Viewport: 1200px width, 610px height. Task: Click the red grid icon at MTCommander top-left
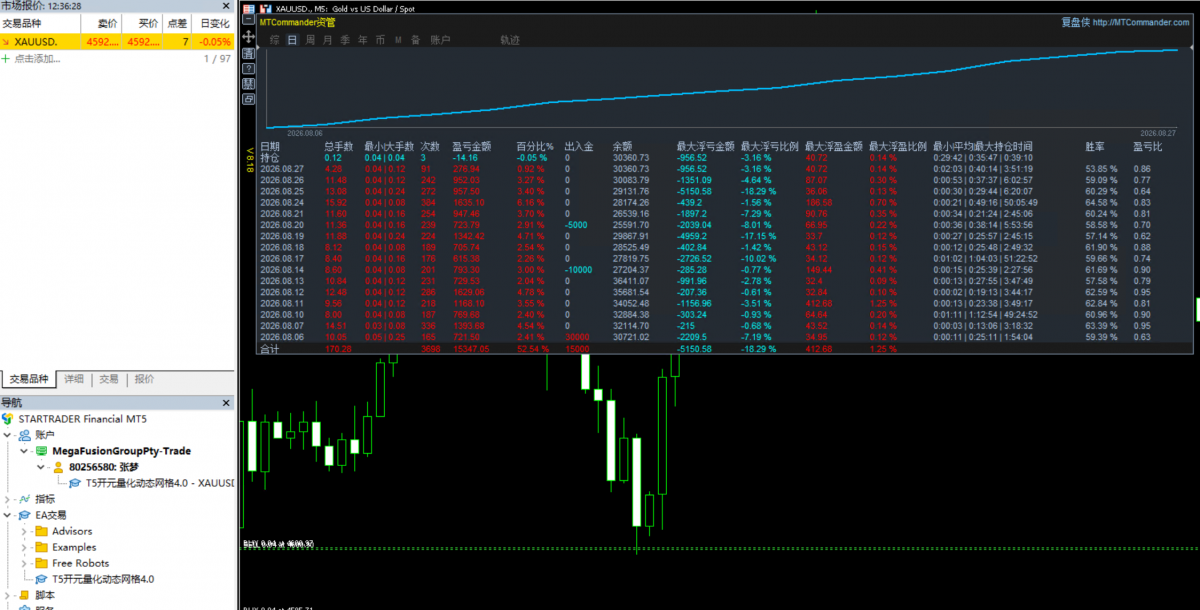point(249,8)
